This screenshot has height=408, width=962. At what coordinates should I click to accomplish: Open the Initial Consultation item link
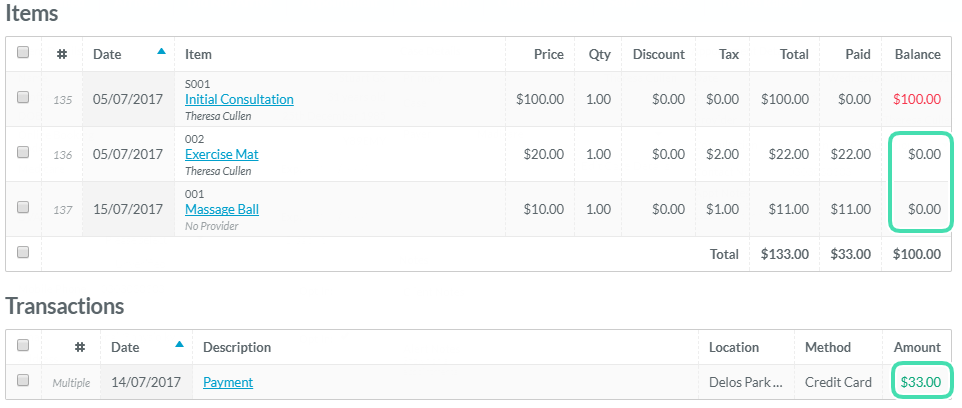[239, 99]
